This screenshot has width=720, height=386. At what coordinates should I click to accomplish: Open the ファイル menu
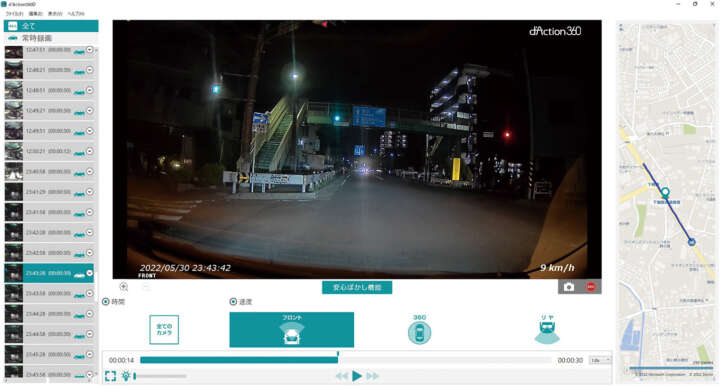click(14, 14)
